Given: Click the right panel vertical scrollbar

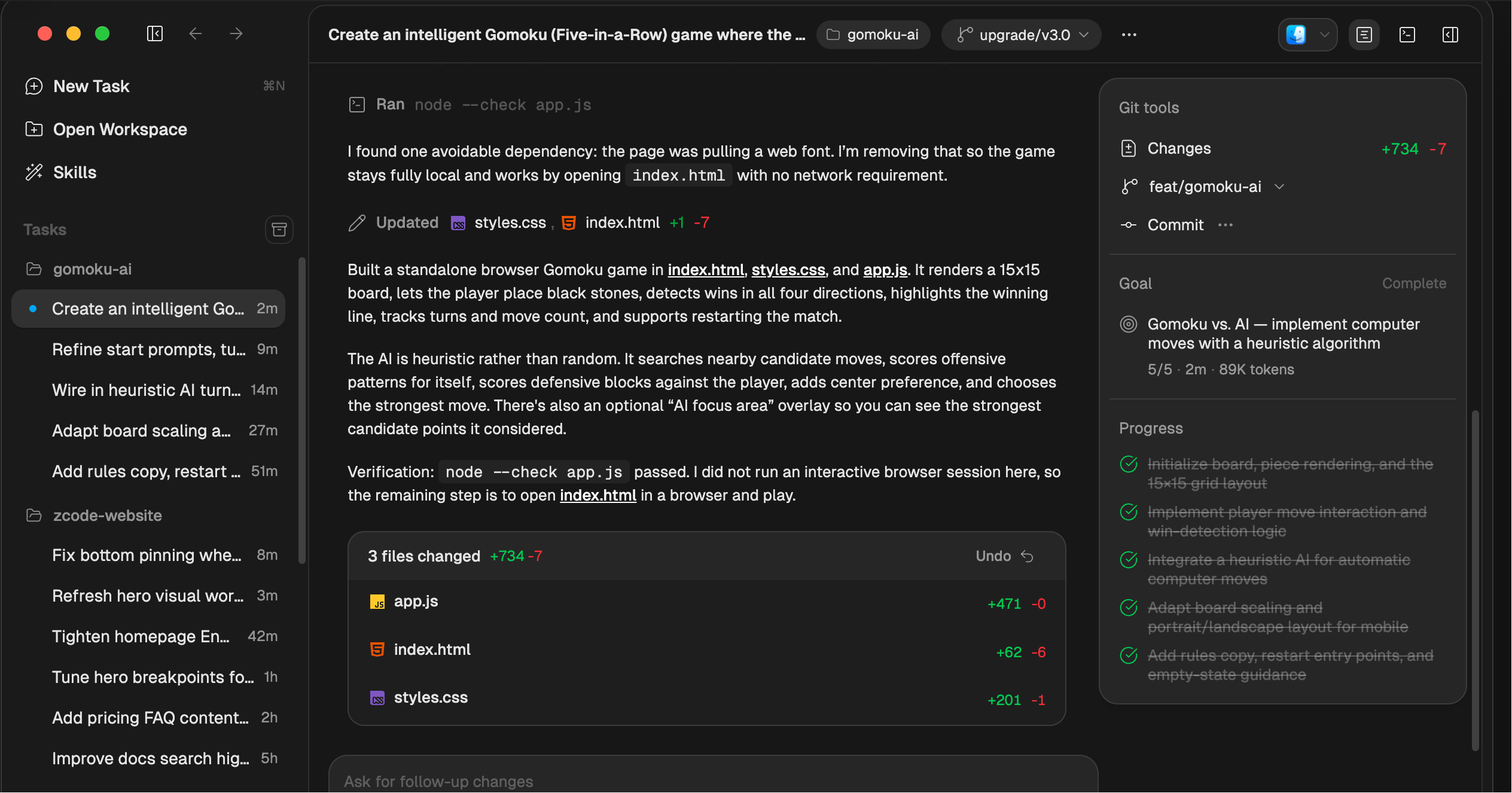Looking at the screenshot, I should coord(1475,580).
